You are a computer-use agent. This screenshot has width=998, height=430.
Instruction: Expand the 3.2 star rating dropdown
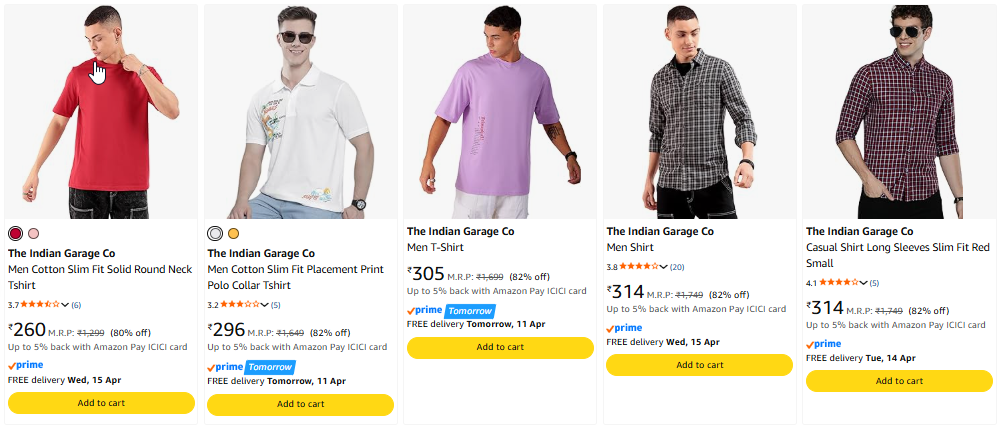[x=265, y=305]
